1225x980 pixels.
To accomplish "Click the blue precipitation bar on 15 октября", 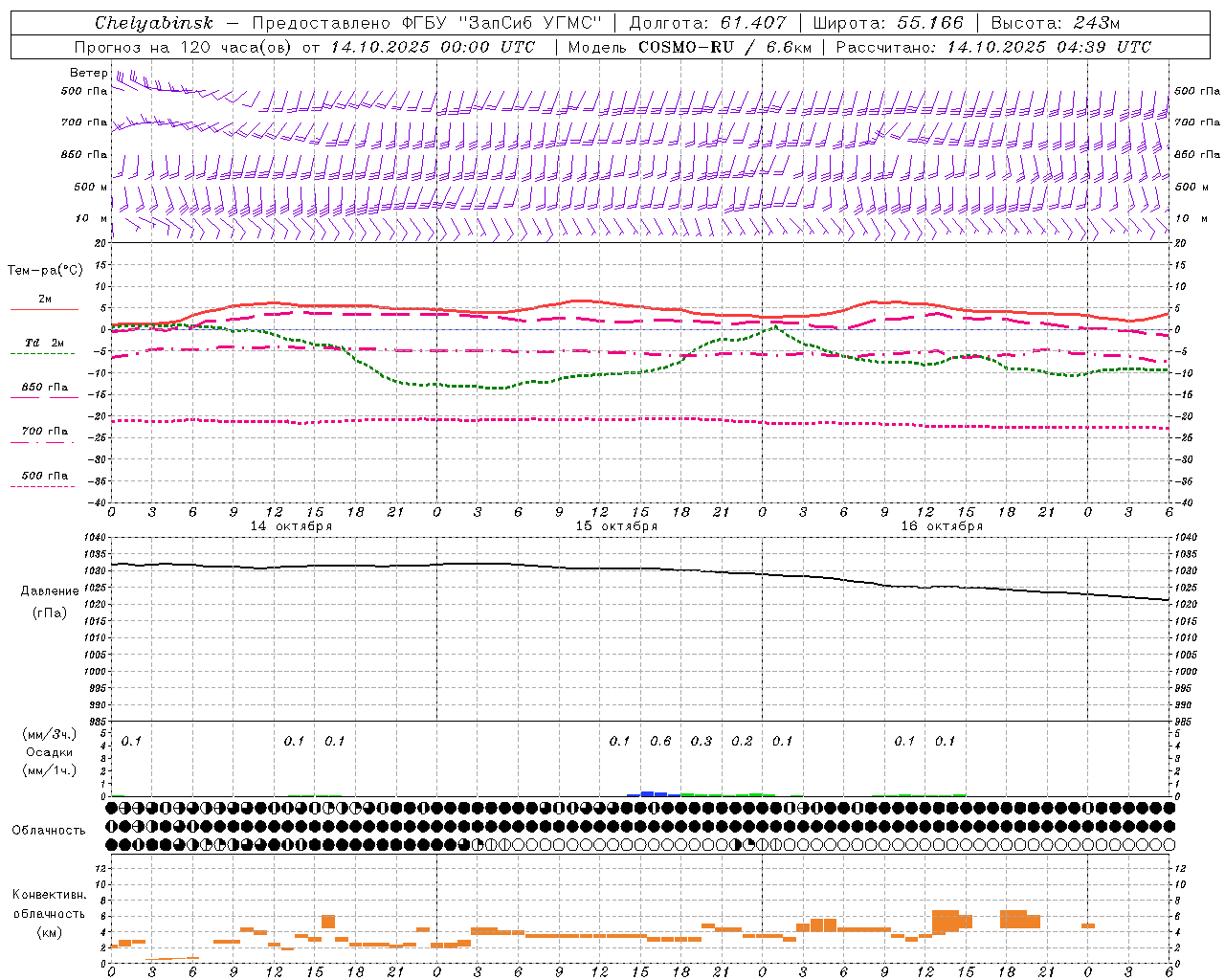I will click(654, 793).
